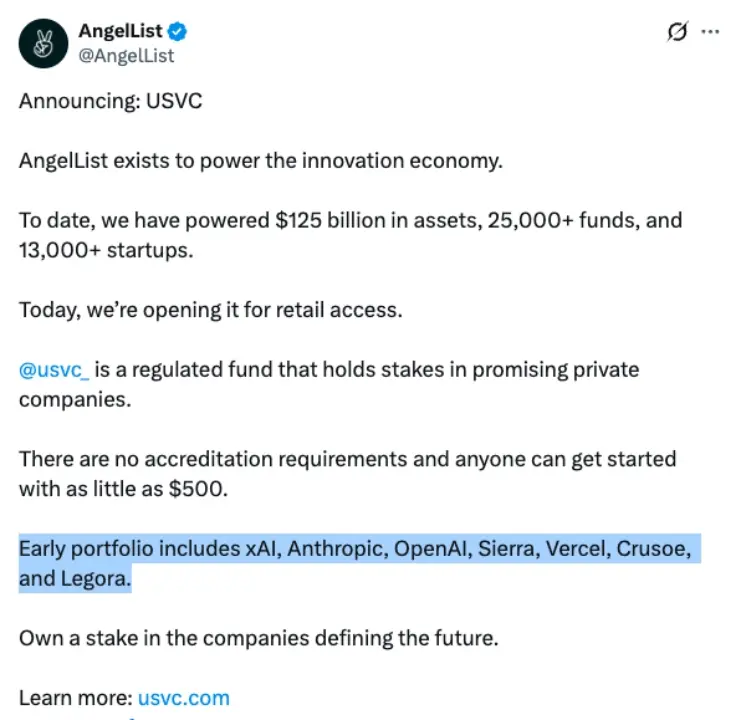Open the AngelList display name link
The width and height of the screenshot is (741, 720).
coord(122,31)
